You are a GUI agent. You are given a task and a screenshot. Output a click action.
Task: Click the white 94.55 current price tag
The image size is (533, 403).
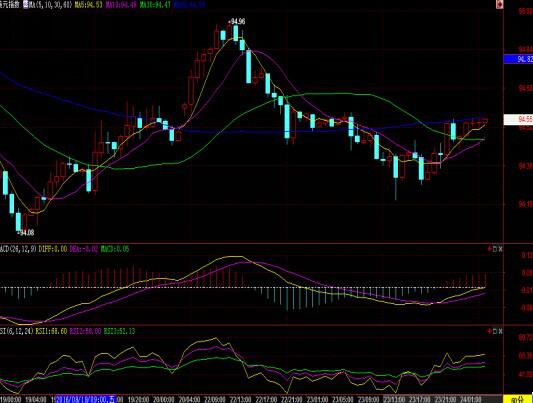pos(518,119)
